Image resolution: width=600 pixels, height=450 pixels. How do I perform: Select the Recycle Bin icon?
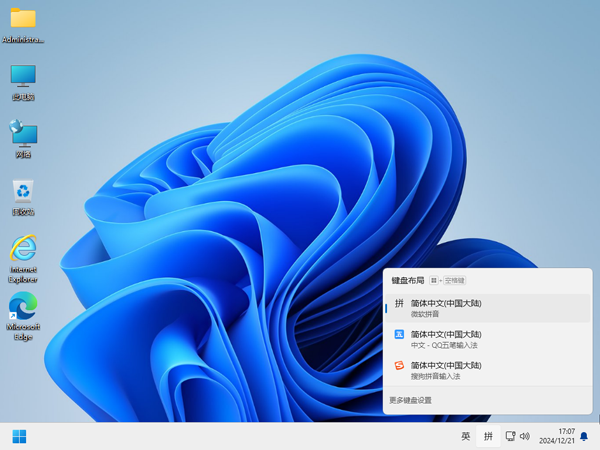point(23,197)
